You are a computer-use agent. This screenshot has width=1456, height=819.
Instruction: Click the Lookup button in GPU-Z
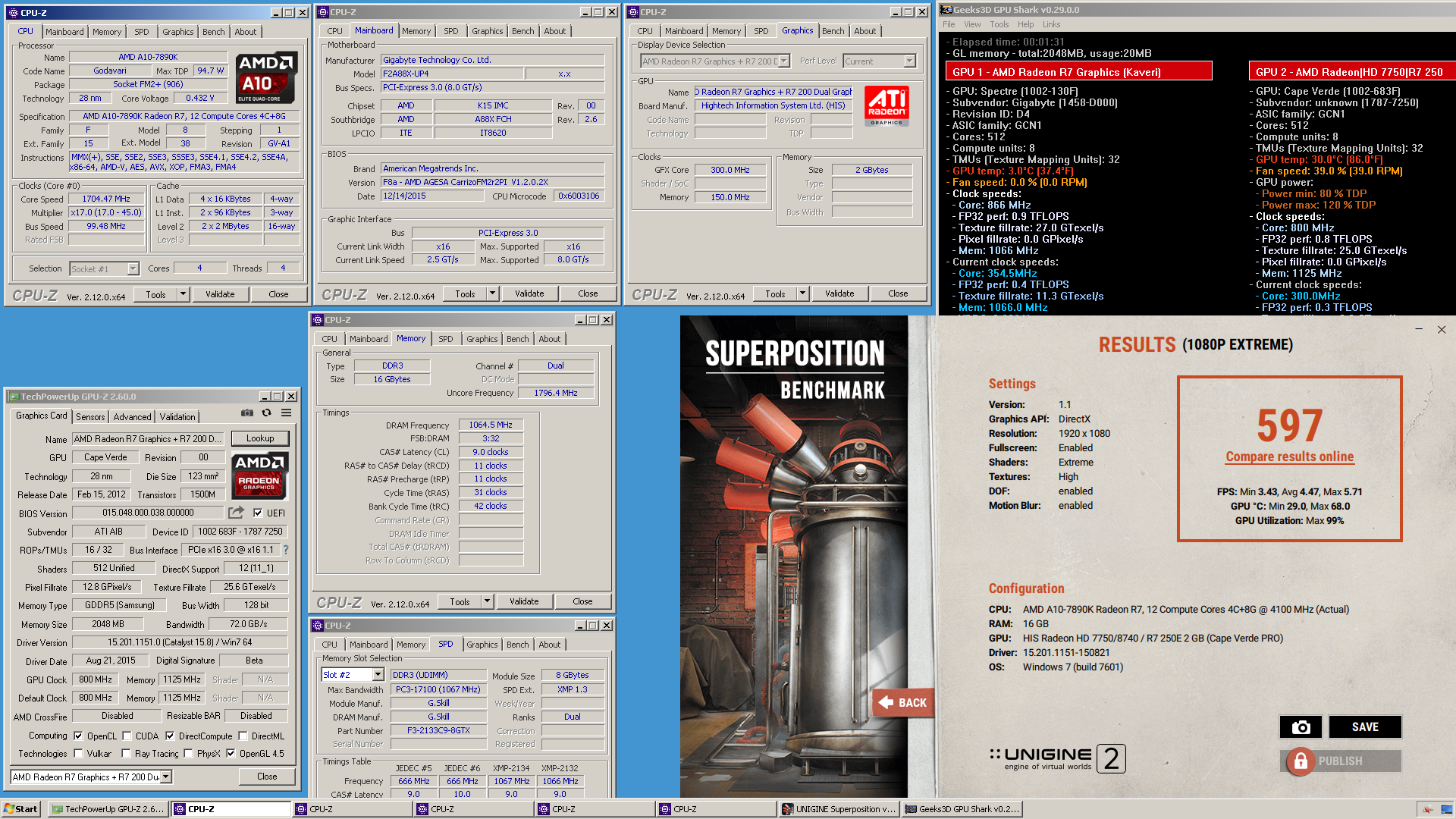pos(260,438)
